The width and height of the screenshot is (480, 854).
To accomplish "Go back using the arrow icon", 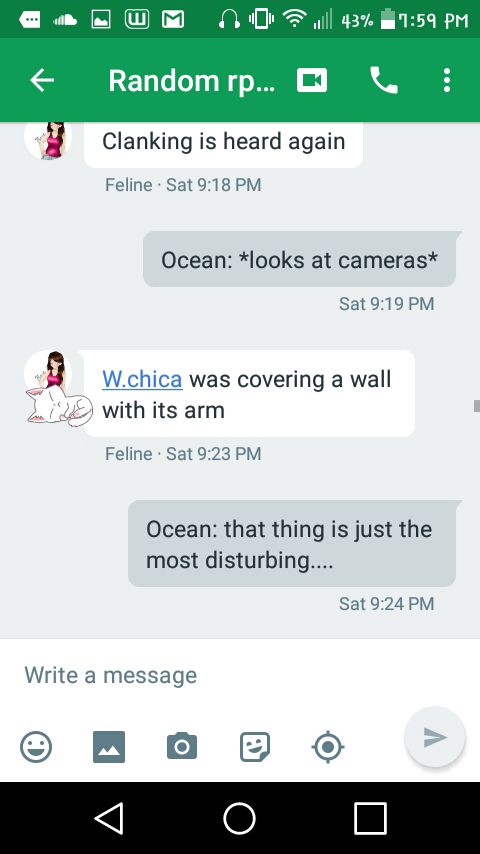I will click(x=42, y=81).
